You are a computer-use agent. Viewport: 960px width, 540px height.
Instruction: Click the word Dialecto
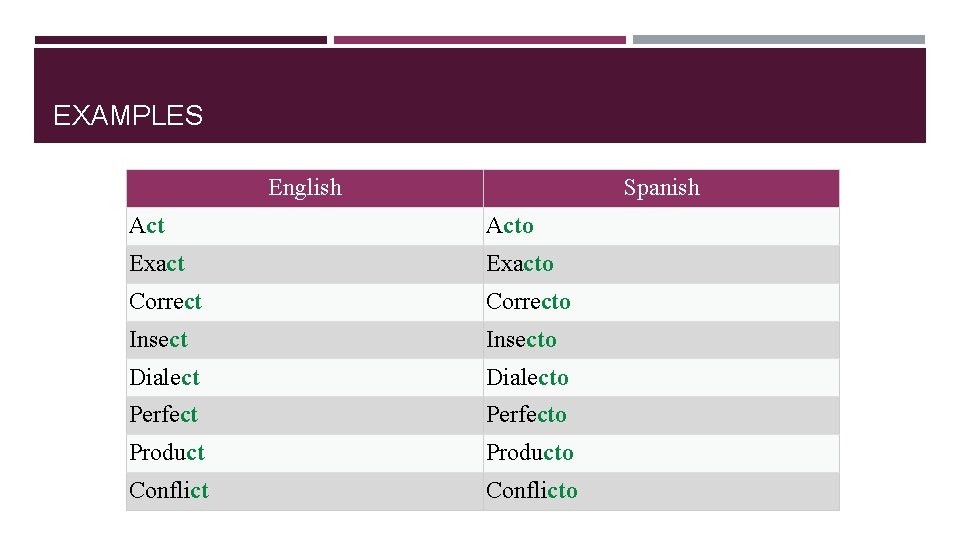tap(527, 378)
